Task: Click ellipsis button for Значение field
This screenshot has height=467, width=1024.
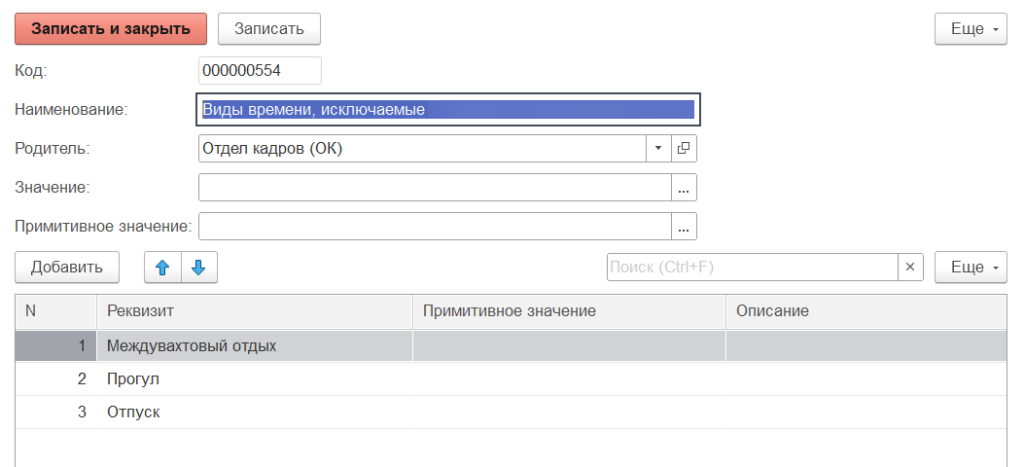Action: tap(684, 188)
